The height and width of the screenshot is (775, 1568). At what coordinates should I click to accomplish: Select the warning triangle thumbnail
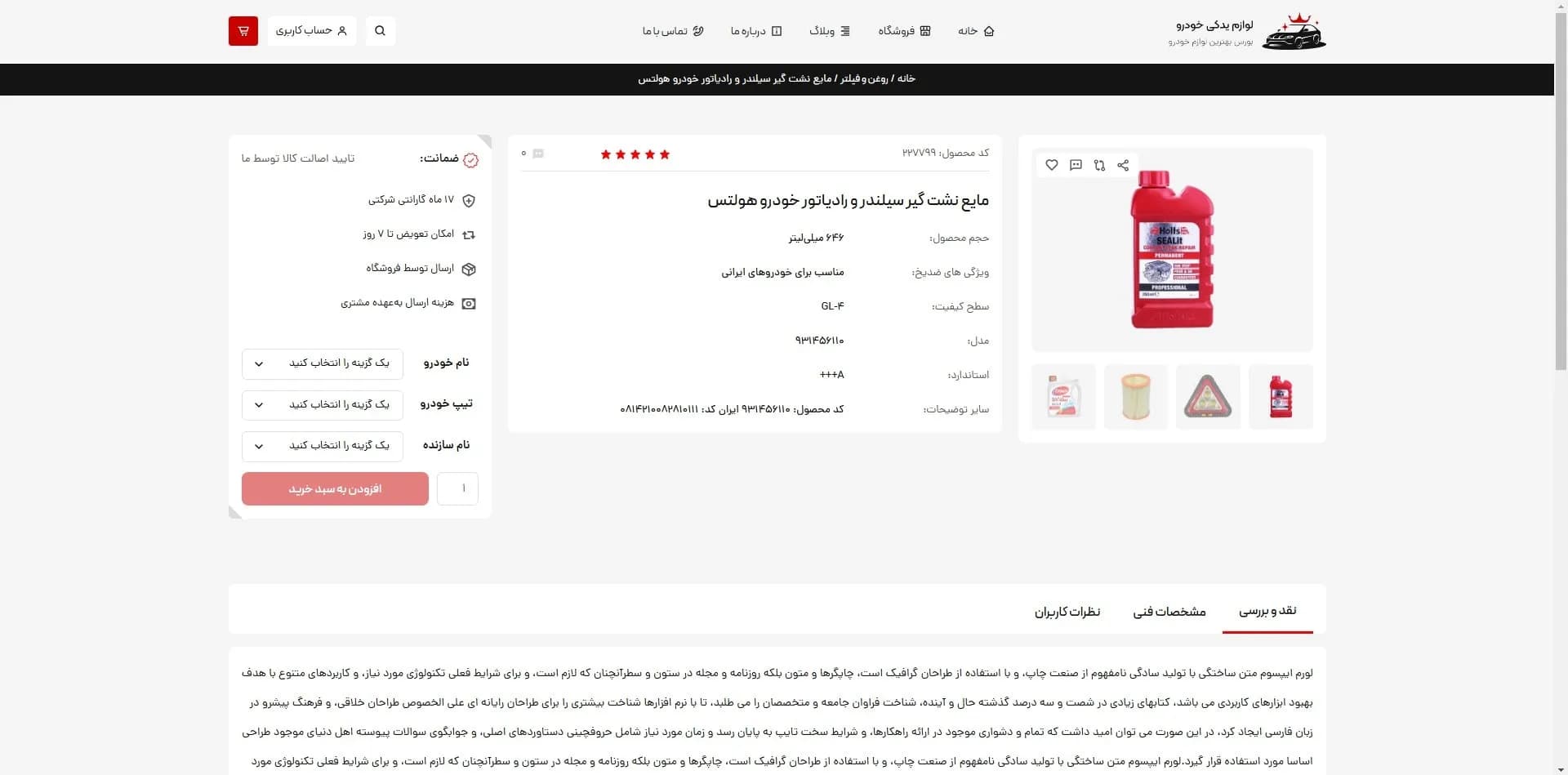[1209, 397]
